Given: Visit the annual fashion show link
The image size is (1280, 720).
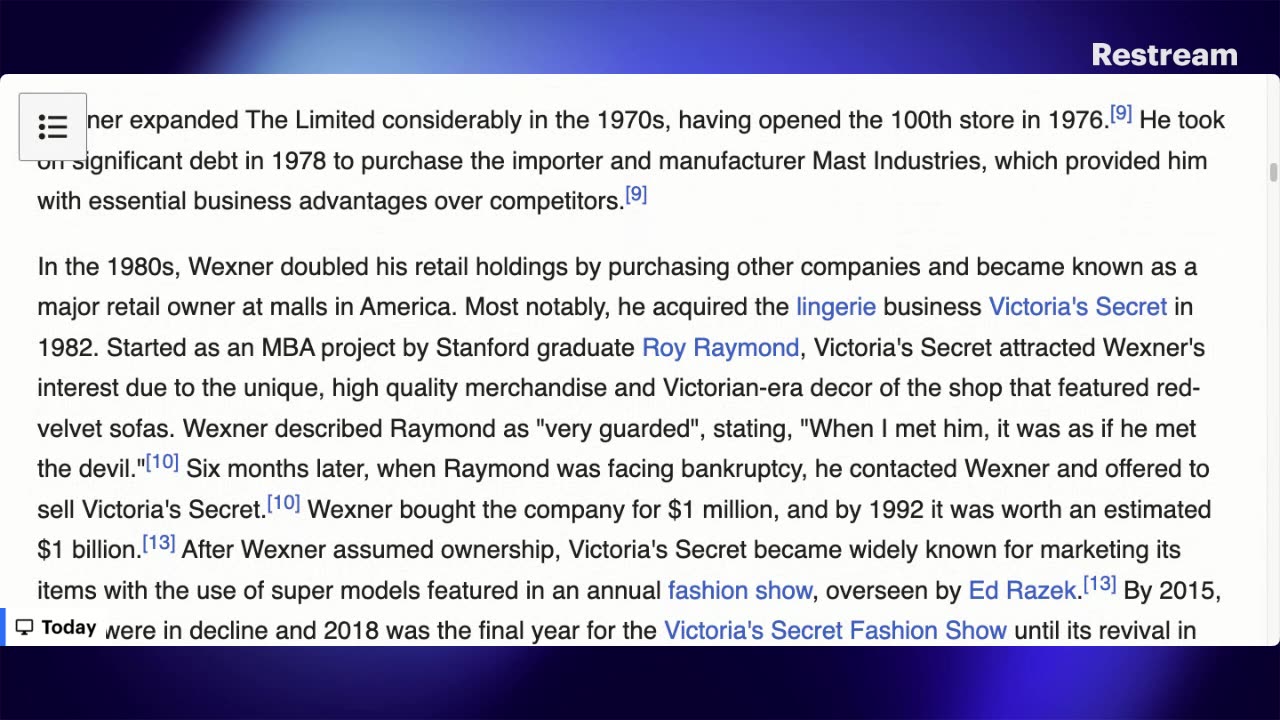Looking at the screenshot, I should click(739, 591).
